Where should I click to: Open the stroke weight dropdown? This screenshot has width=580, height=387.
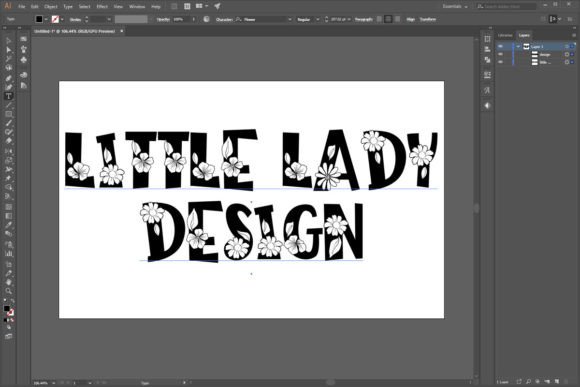pyautogui.click(x=109, y=19)
